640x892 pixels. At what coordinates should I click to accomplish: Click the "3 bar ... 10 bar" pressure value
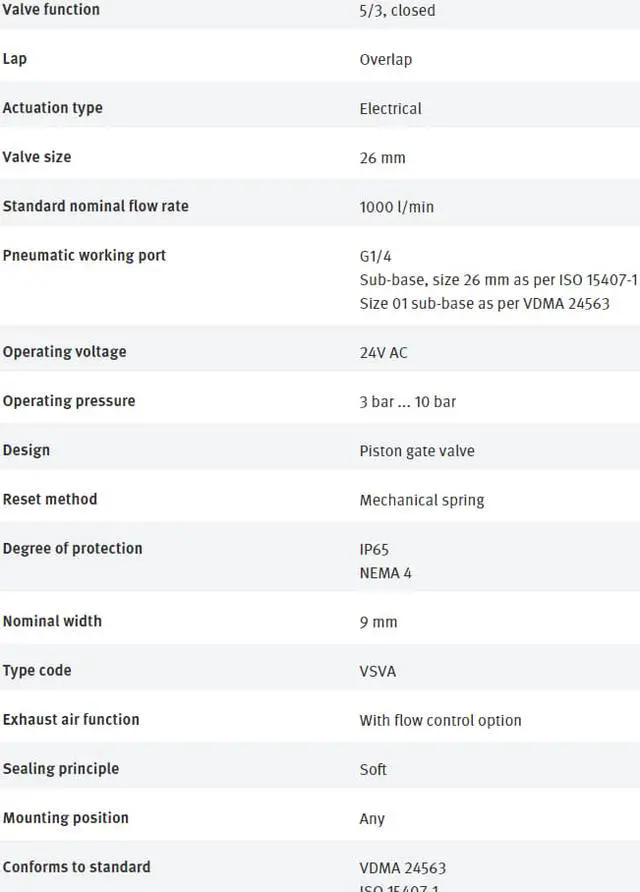tap(407, 402)
